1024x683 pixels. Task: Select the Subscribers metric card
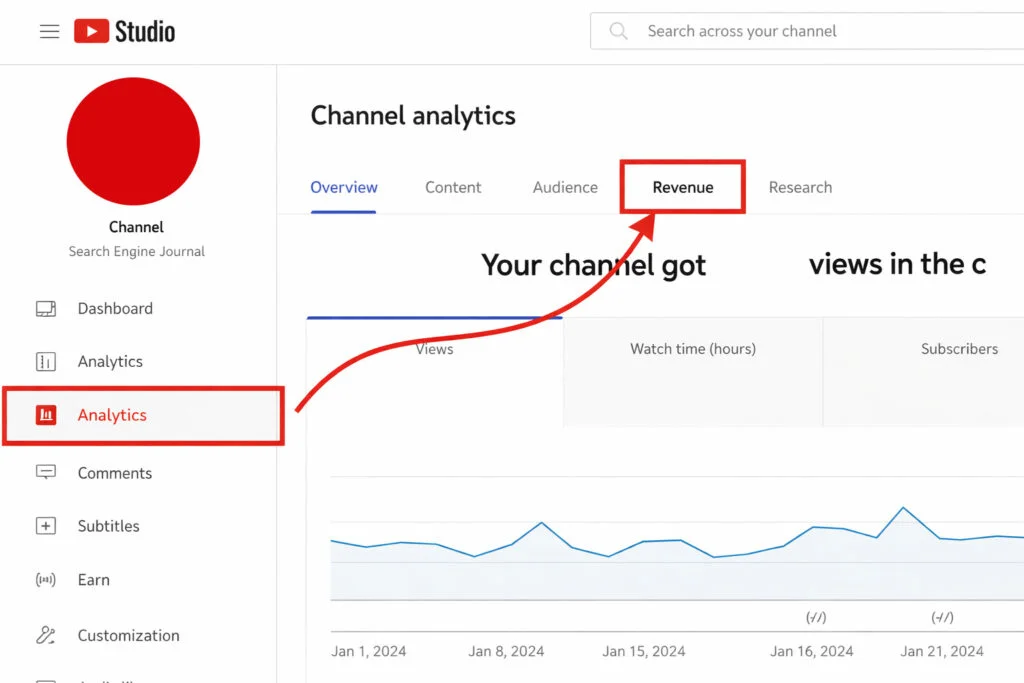958,371
